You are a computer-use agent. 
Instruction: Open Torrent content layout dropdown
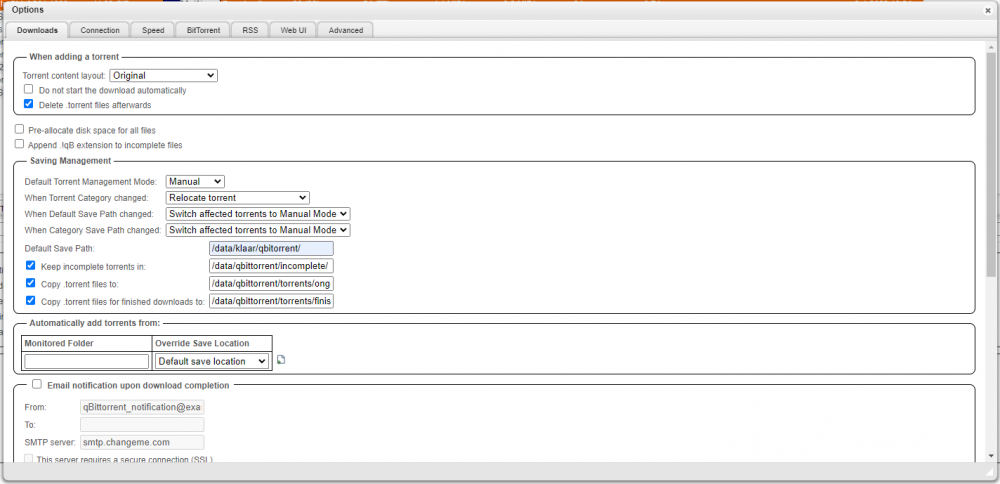coord(164,75)
